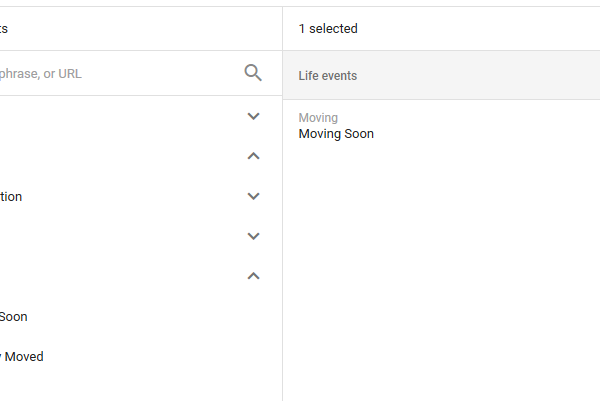Click the "tion" category label text
Viewport: 600px width, 401px height.
coord(11,196)
